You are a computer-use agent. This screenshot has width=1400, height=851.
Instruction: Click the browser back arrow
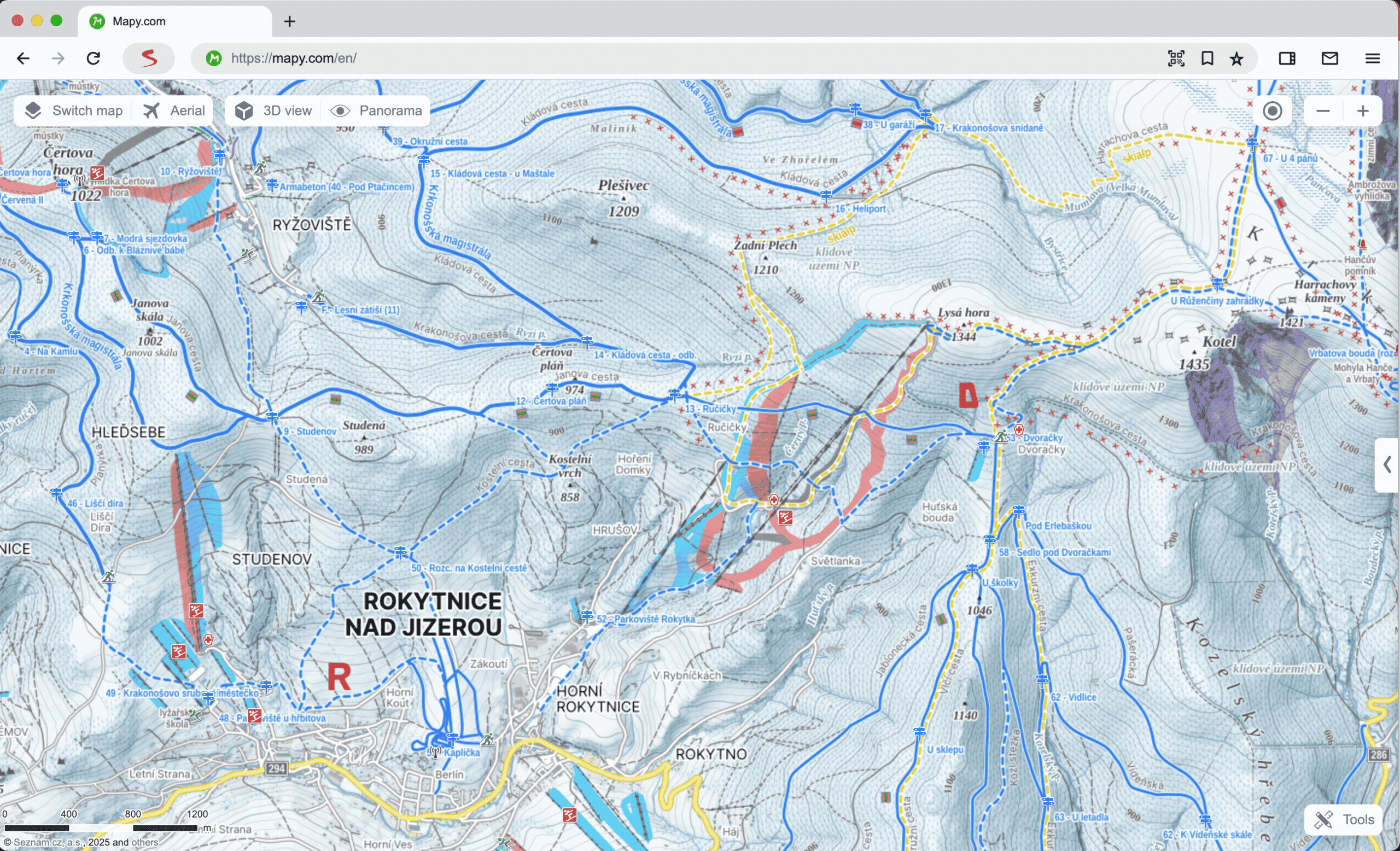(x=24, y=58)
